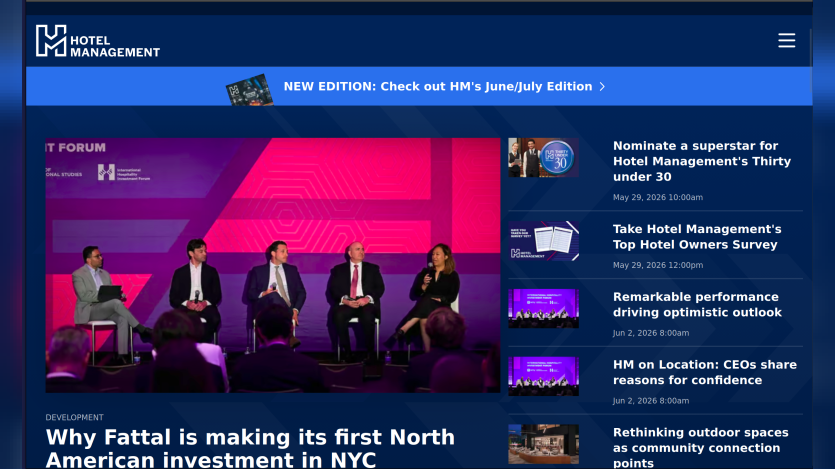Image resolution: width=835 pixels, height=469 pixels.
Task: Click the forum panel discussion featured image
Action: pyautogui.click(x=273, y=265)
